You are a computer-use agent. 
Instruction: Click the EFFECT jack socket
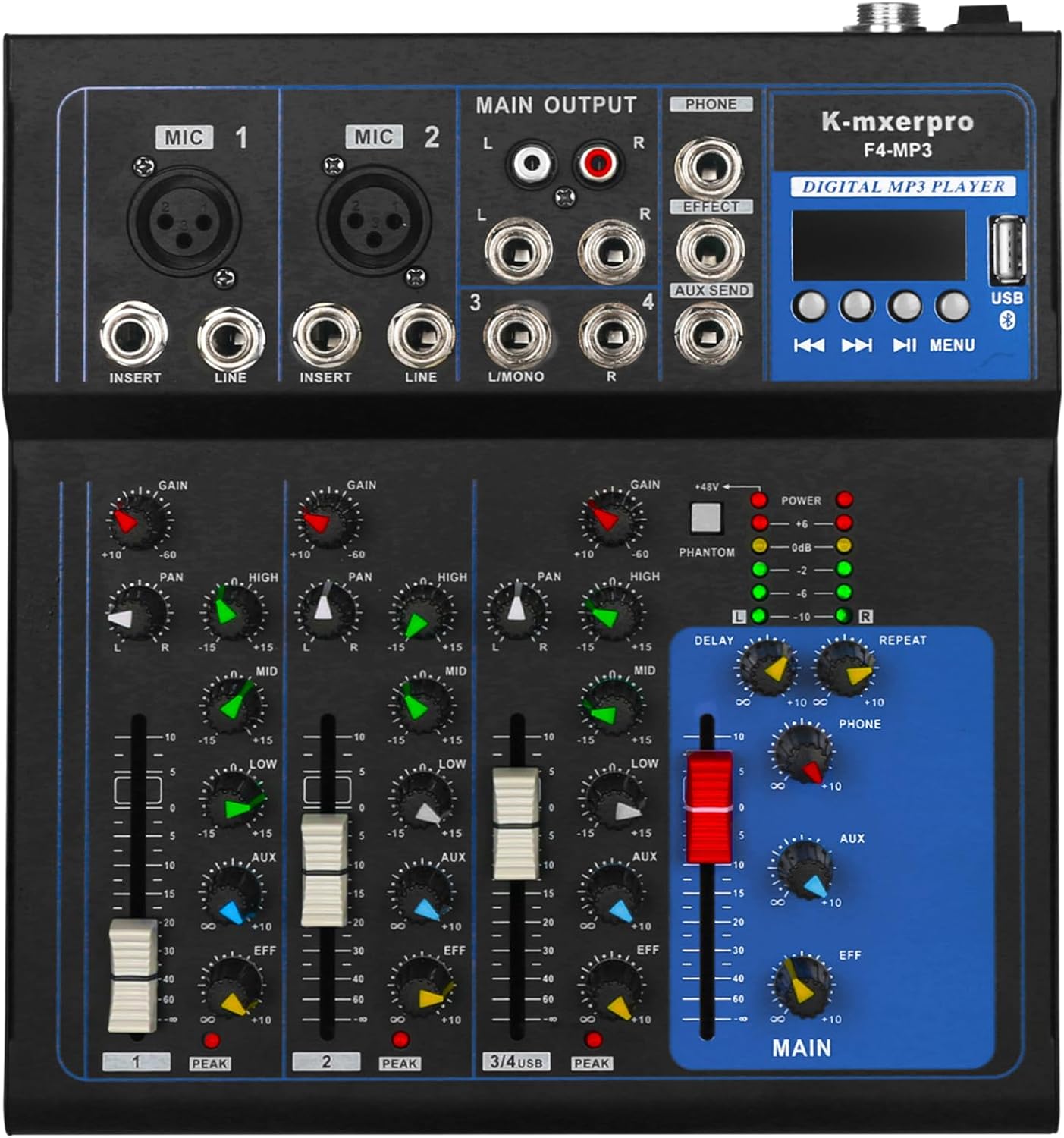point(709,250)
